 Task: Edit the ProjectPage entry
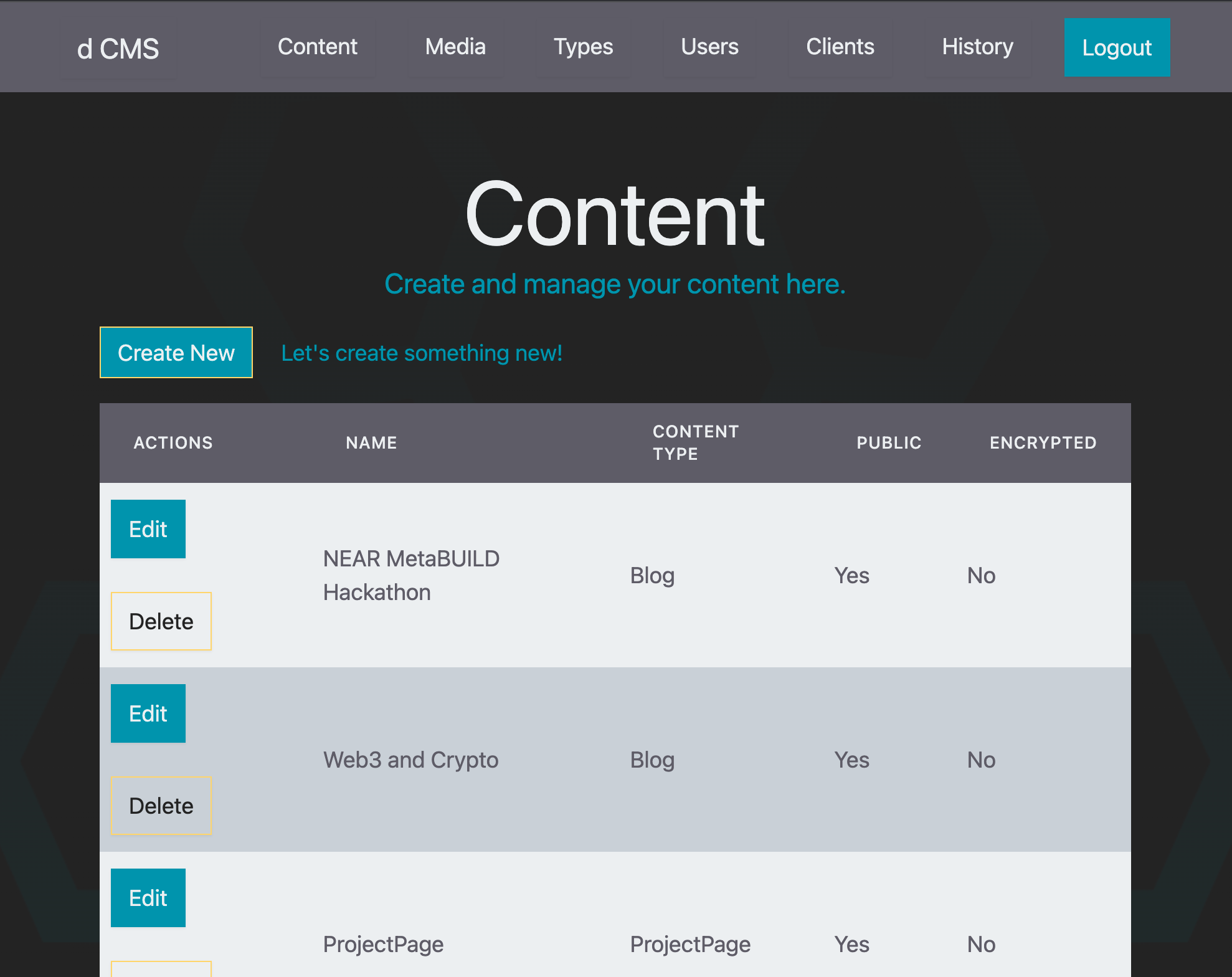(148, 898)
